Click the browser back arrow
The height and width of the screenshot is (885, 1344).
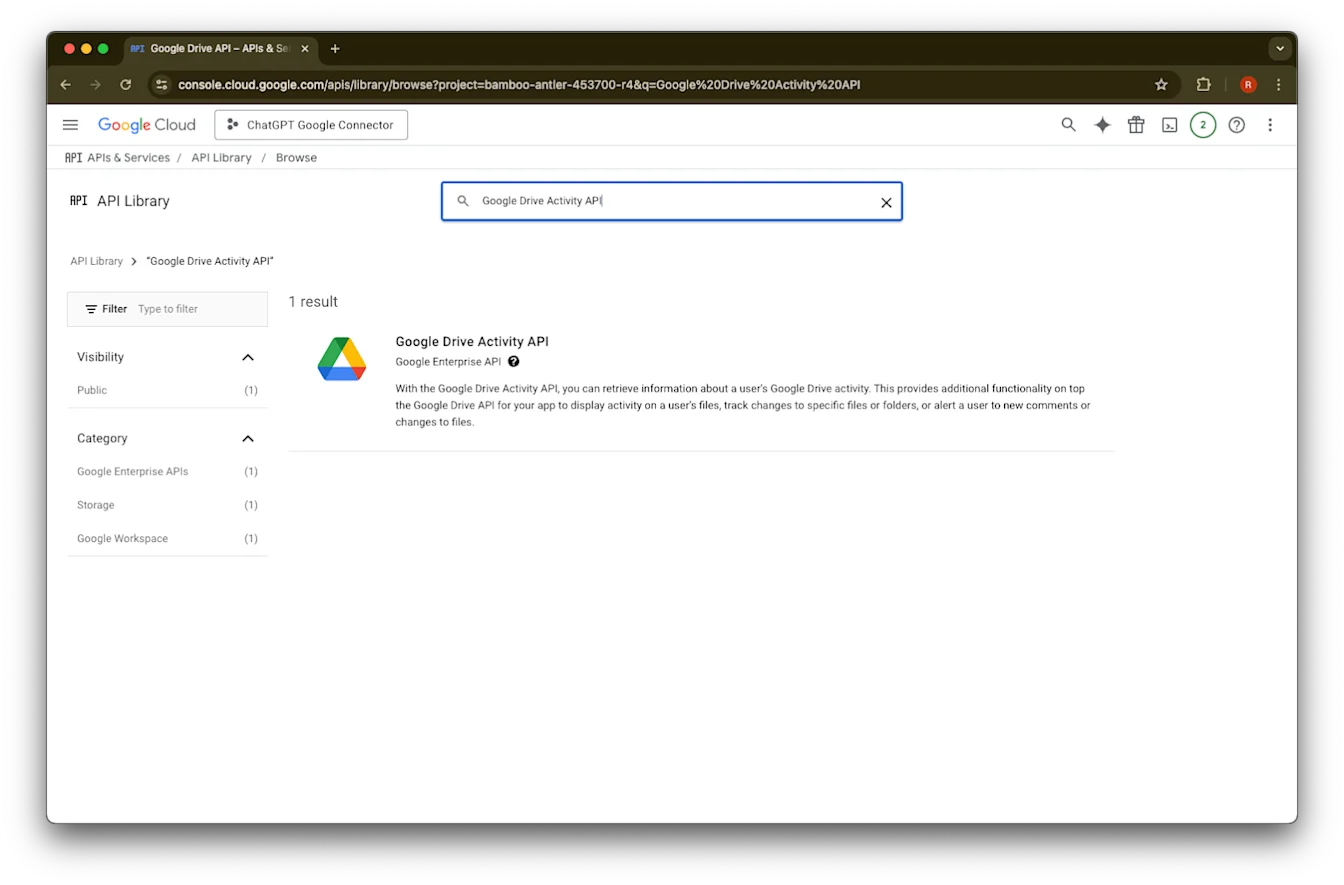pyautogui.click(x=66, y=85)
